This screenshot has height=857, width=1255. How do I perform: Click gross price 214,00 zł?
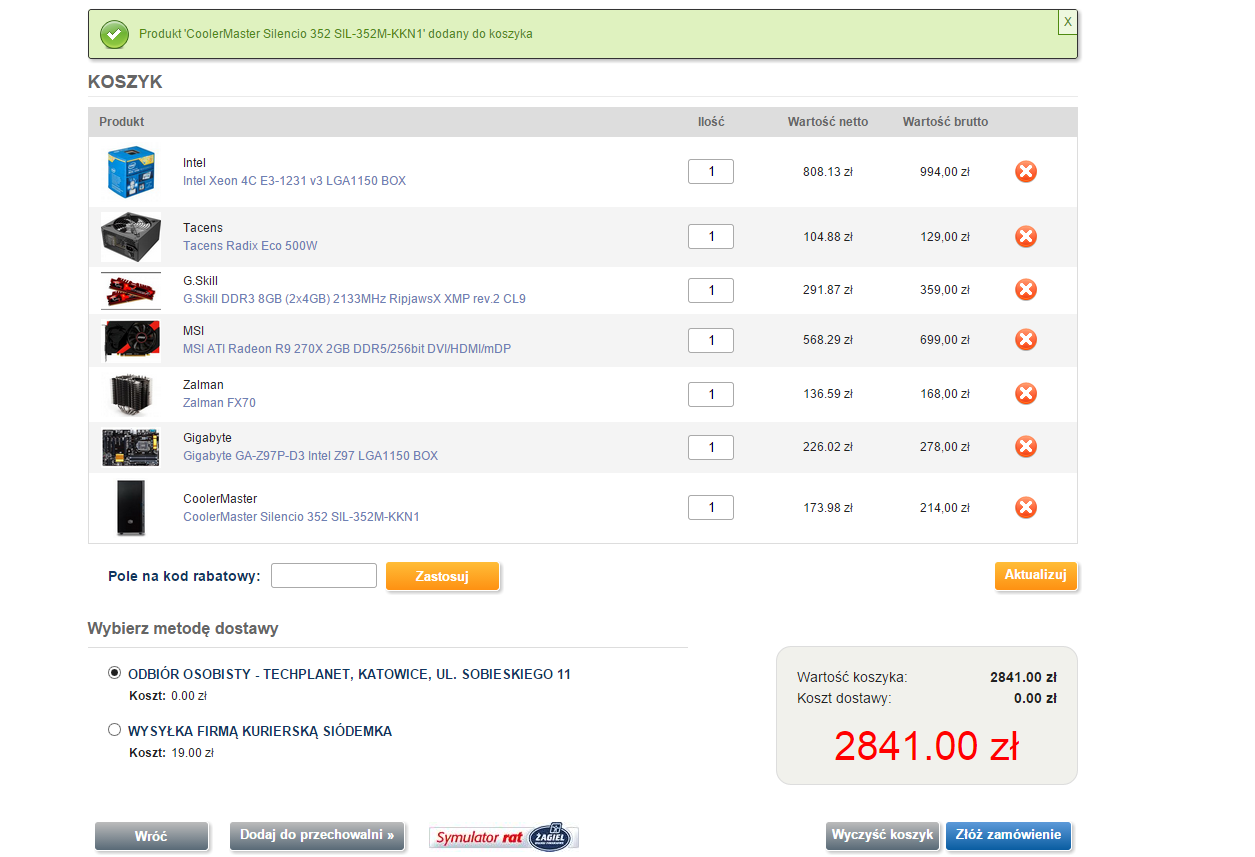[x=945, y=508]
